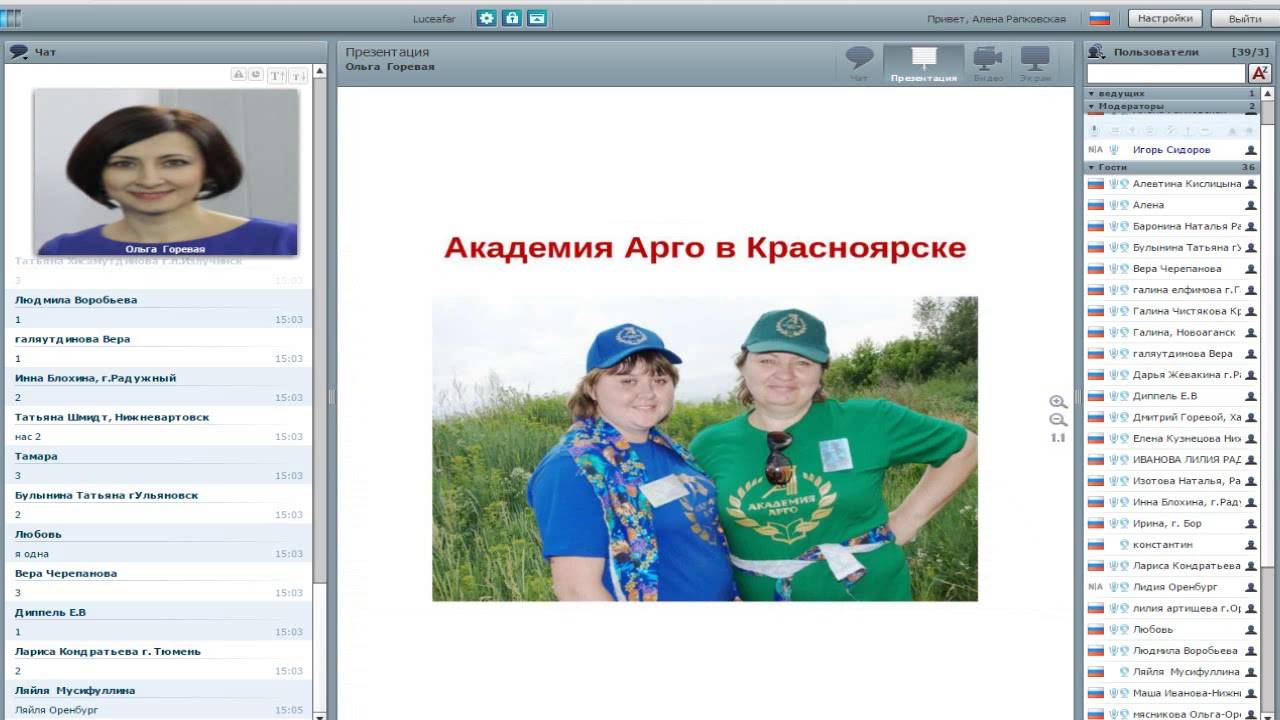Click the chat clock history icon

256,75
